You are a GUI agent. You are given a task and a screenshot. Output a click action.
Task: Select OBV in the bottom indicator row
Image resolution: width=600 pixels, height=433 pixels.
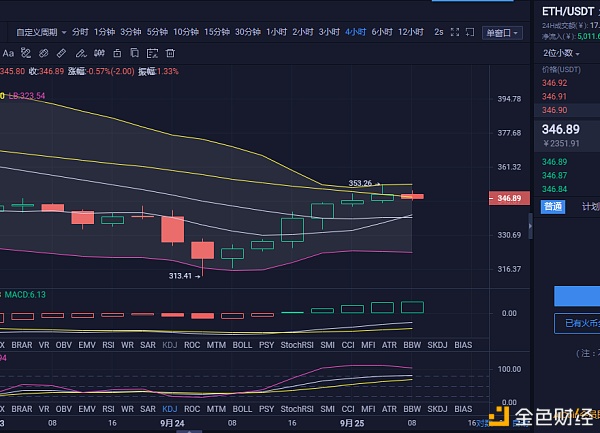click(x=64, y=409)
